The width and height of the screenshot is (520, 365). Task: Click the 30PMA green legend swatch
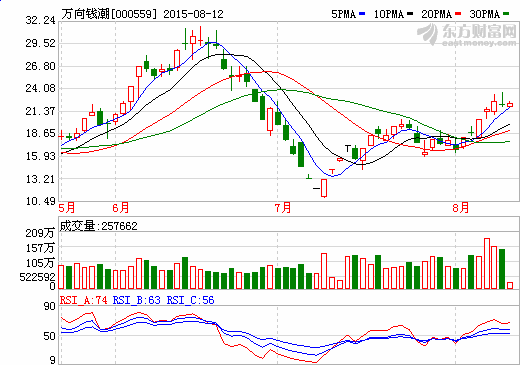(x=506, y=14)
